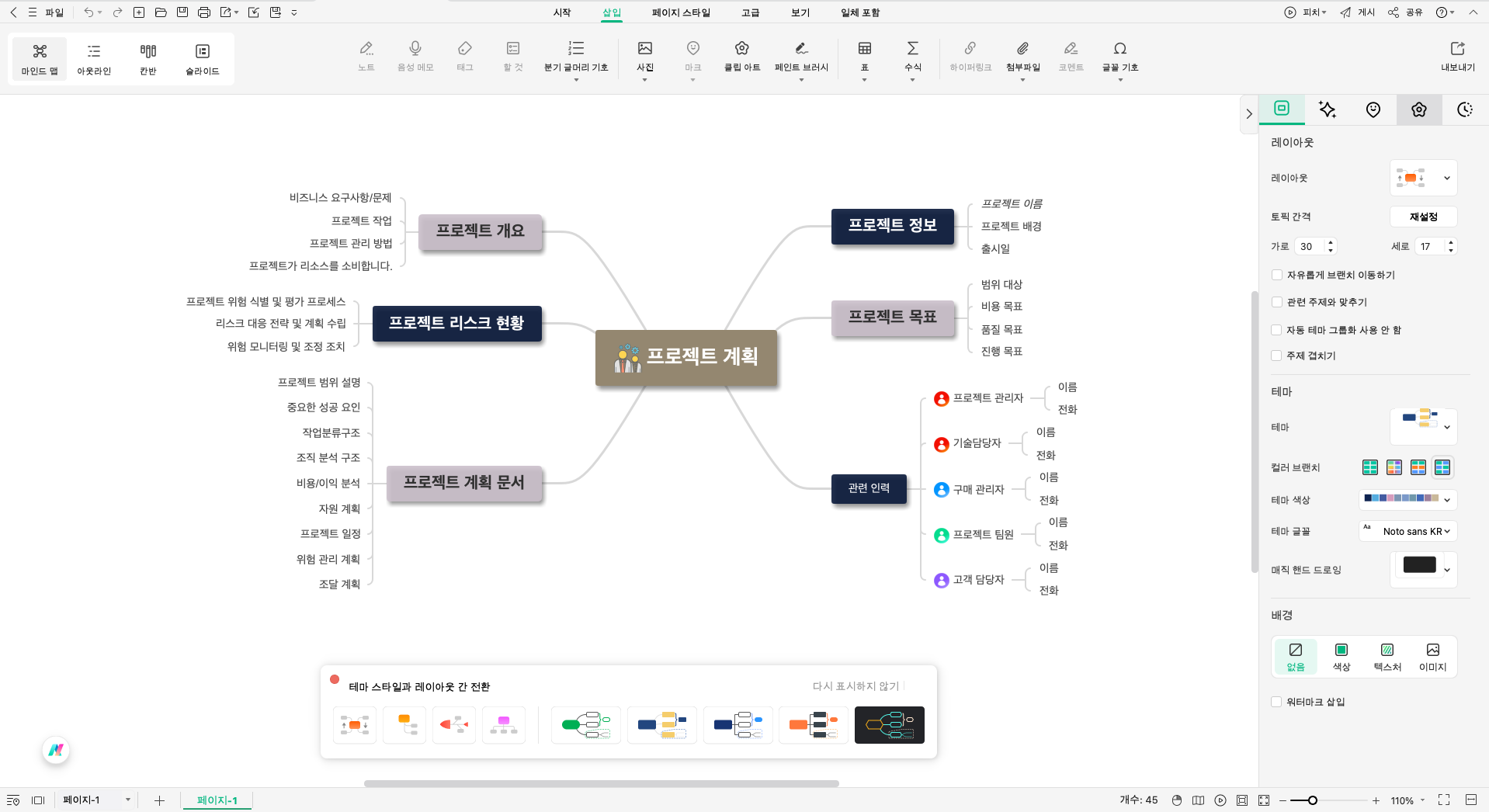The width and height of the screenshot is (1489, 812).
Task: Check the 주제 겹치기 option
Action: [x=1276, y=356]
